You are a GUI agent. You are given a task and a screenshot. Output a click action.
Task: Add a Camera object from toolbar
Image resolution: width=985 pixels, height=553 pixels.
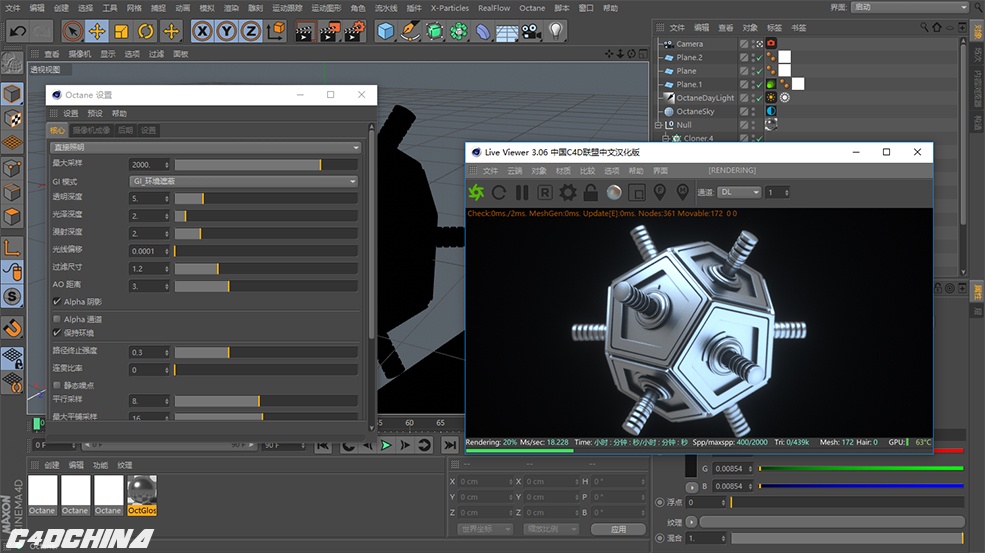click(x=531, y=31)
